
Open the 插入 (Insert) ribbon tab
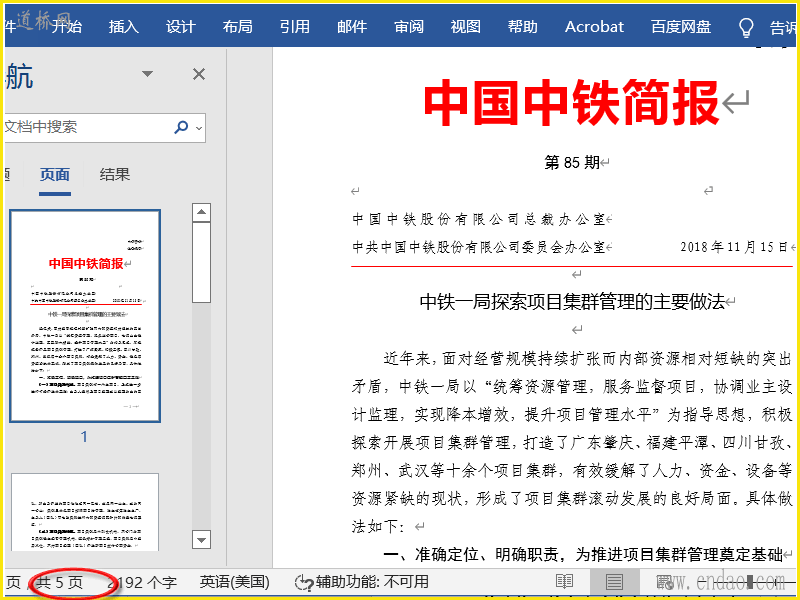pos(123,27)
